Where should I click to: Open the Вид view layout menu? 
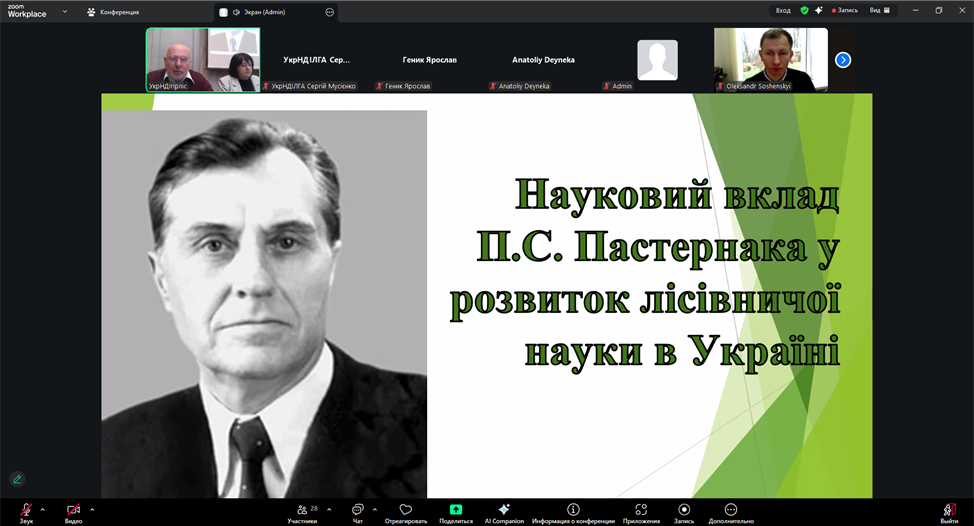[x=879, y=11]
